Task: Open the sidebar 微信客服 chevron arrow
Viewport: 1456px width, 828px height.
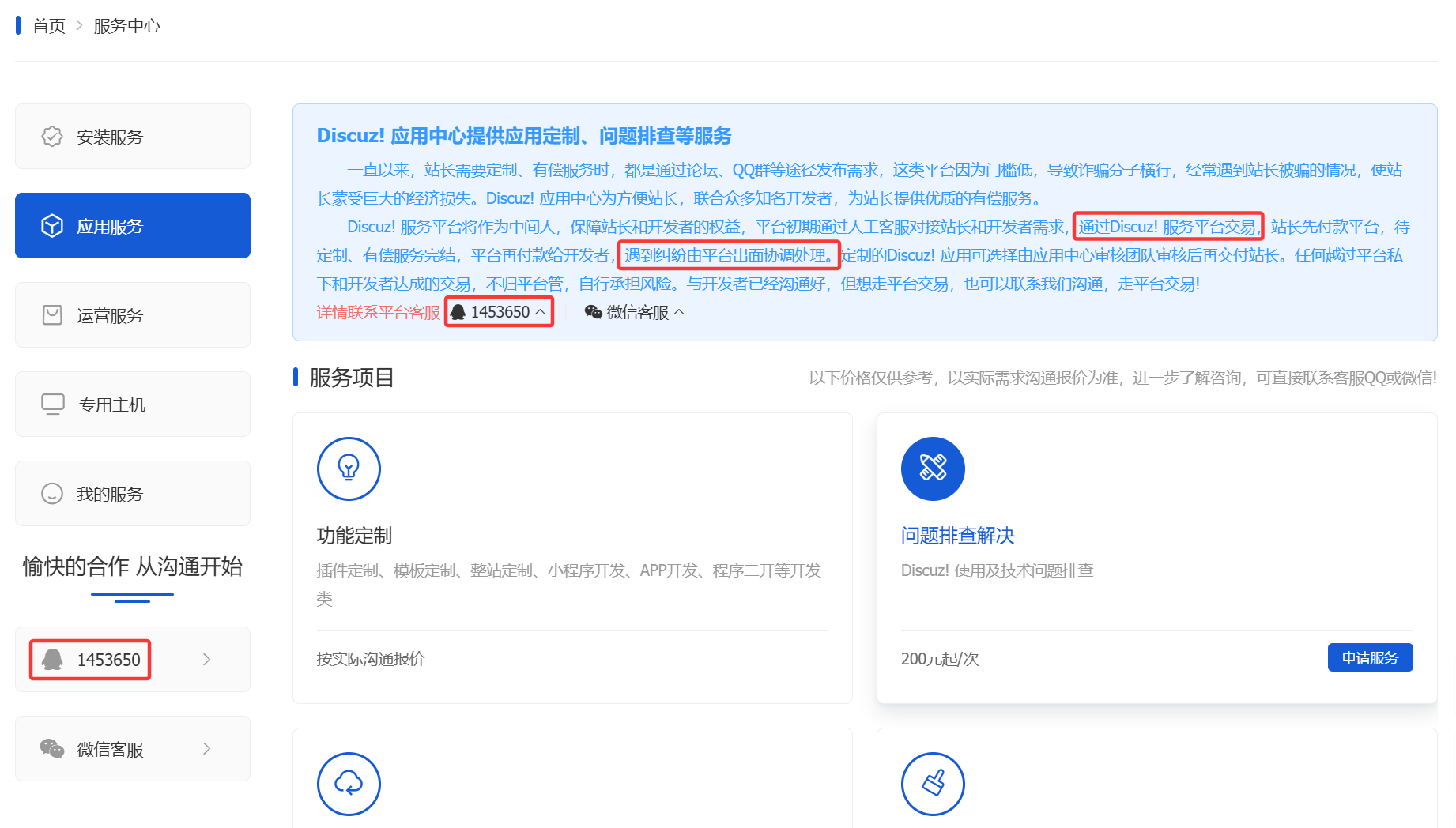Action: 206,748
